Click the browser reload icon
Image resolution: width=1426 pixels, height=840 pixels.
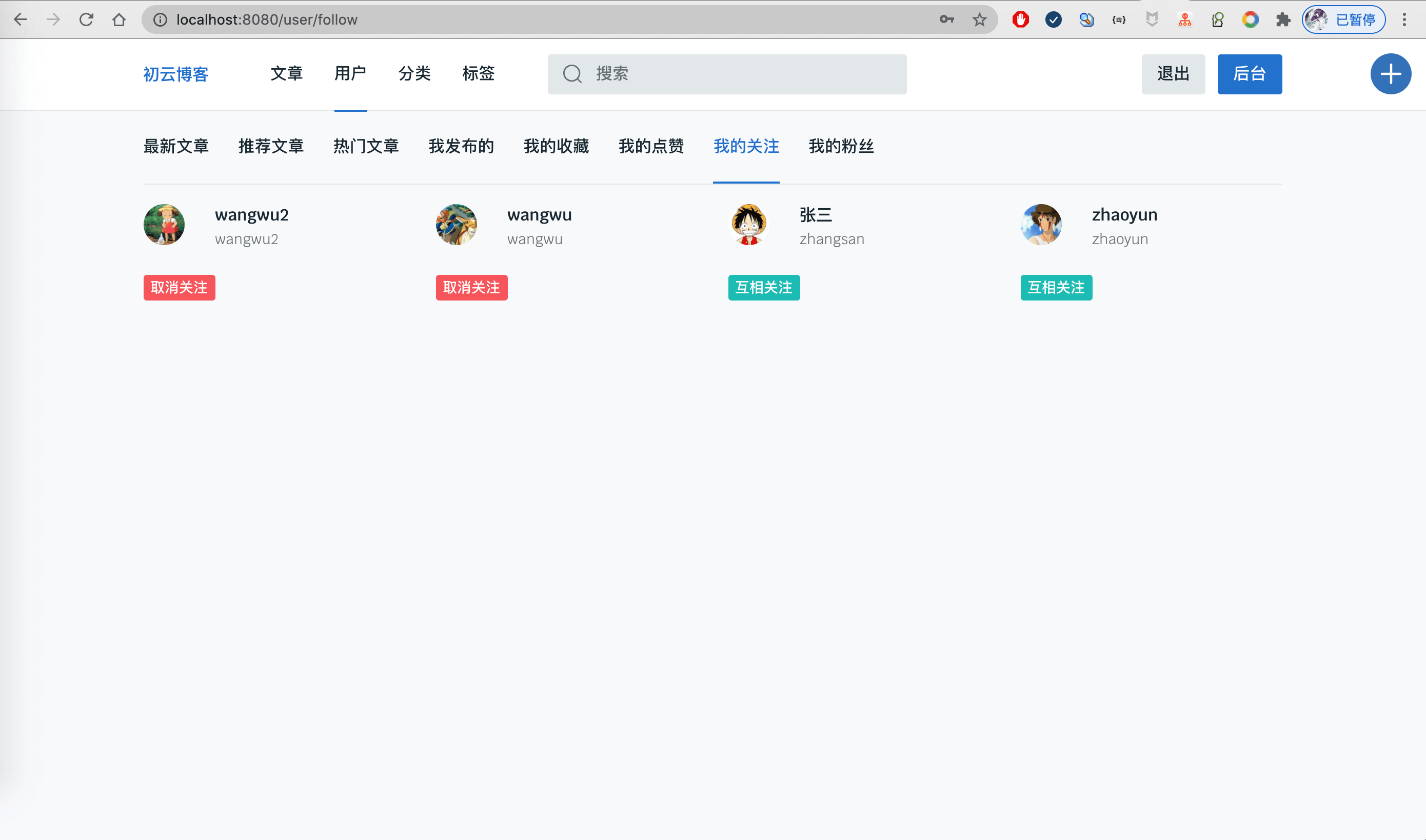click(86, 20)
